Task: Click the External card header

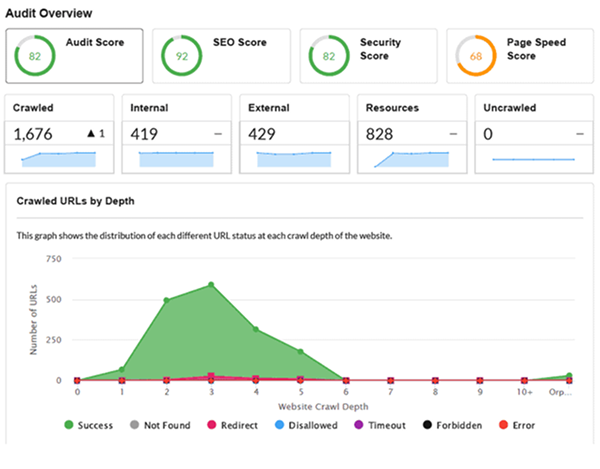Action: click(x=294, y=108)
